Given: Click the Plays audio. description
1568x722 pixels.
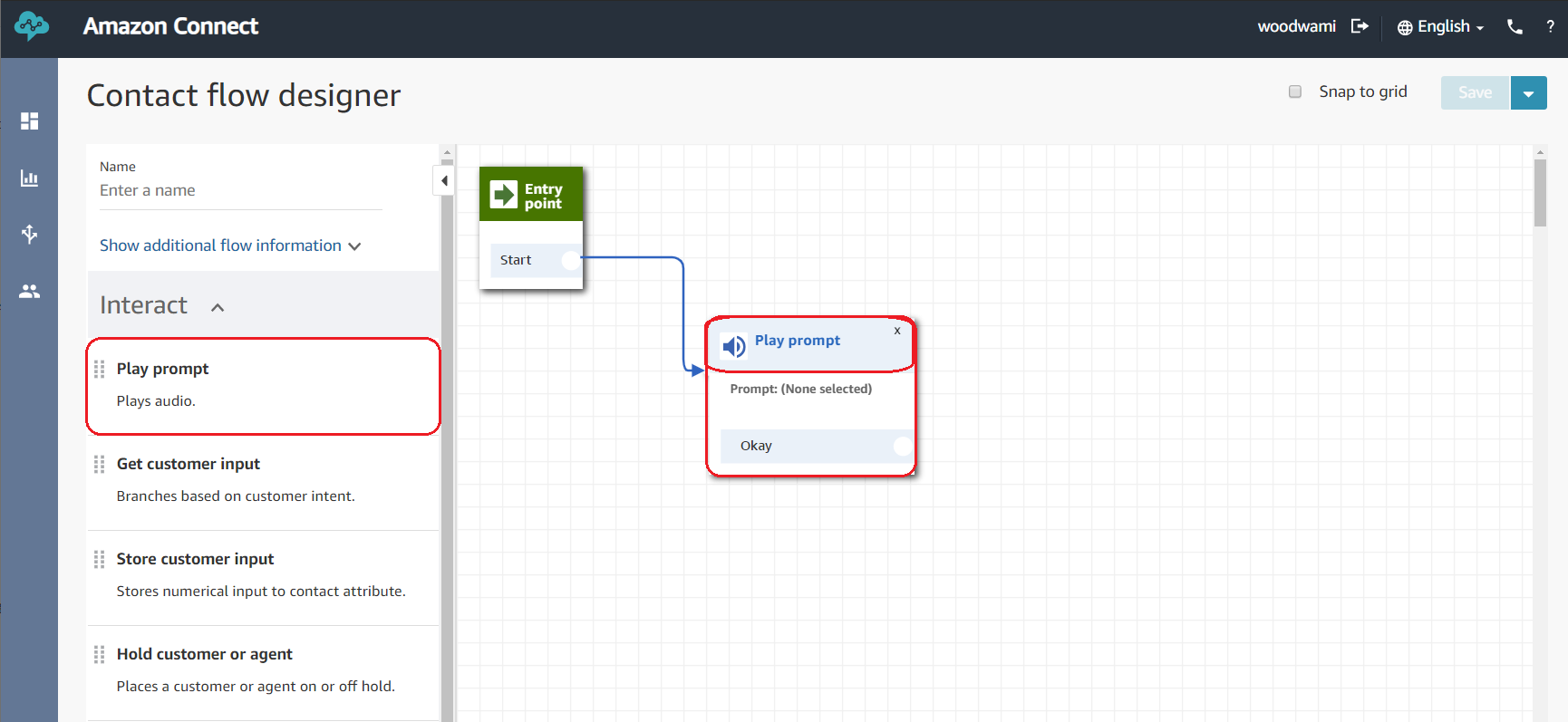Looking at the screenshot, I should tap(156, 401).
